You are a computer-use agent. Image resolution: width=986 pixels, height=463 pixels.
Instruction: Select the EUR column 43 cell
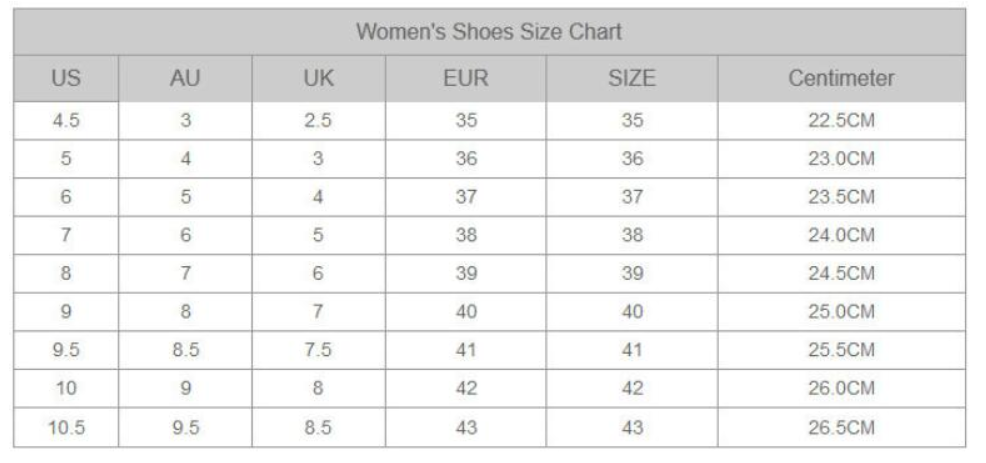tap(465, 428)
